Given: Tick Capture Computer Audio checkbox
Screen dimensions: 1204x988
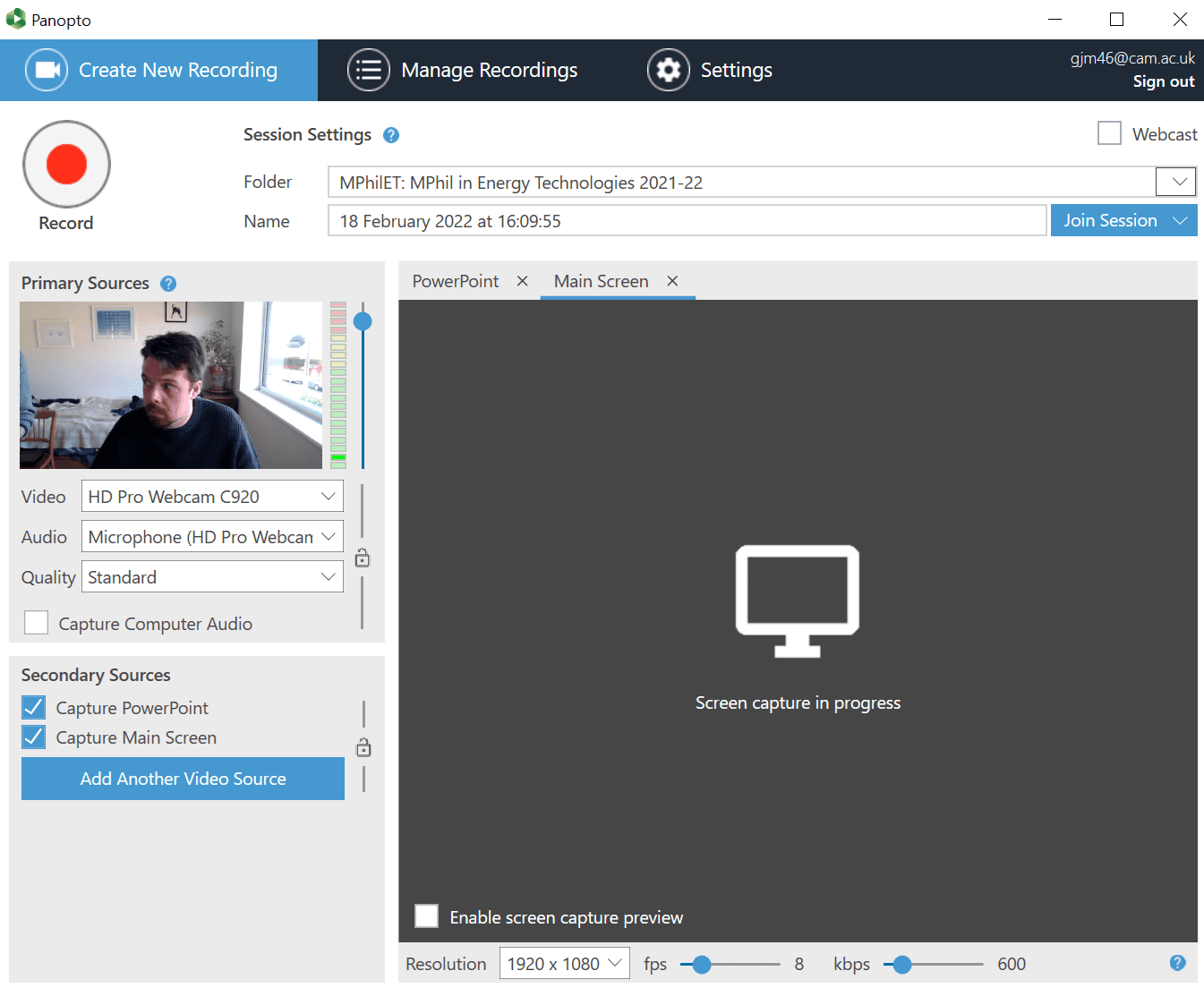Looking at the screenshot, I should click(37, 623).
